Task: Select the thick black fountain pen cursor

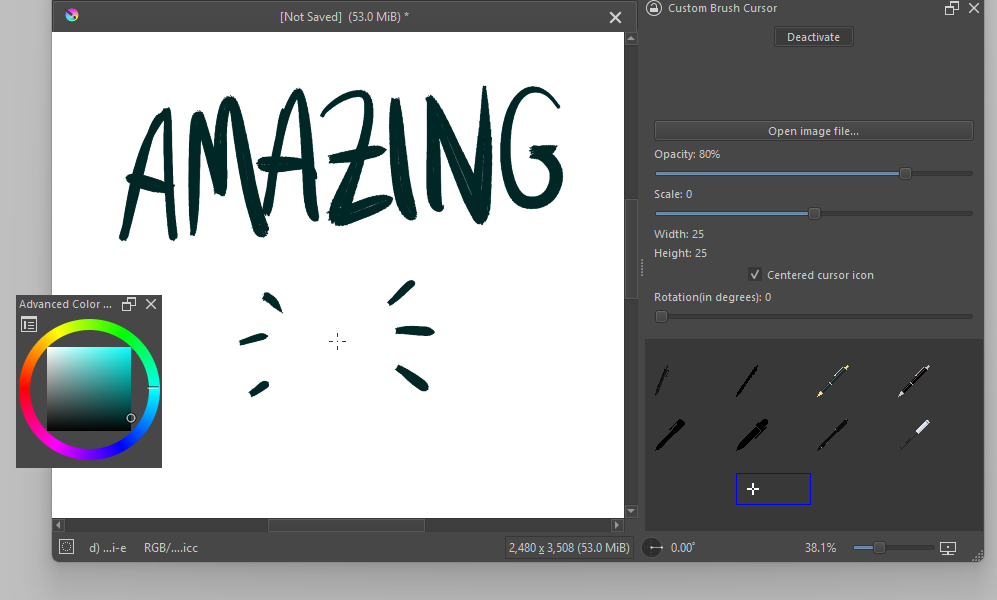Action: [752, 434]
